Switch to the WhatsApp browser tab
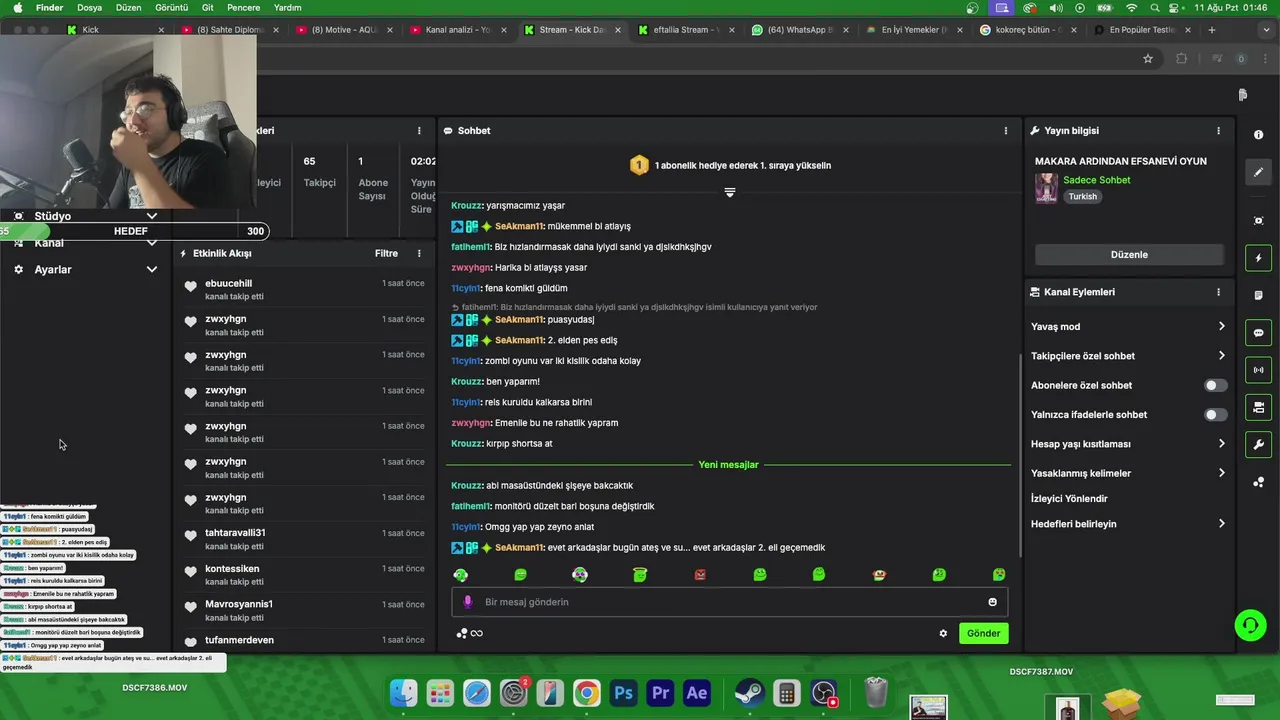 (x=799, y=30)
